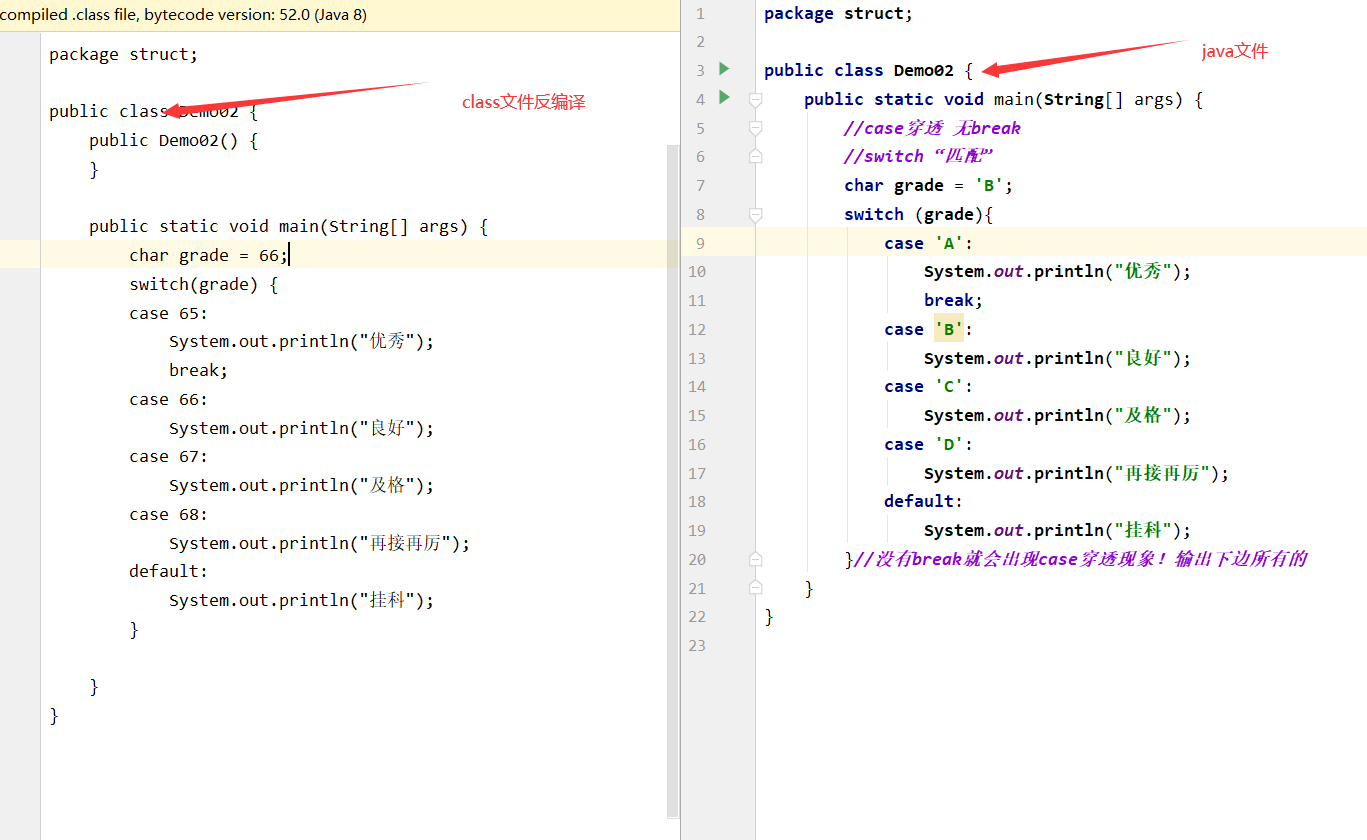Toggle the comment fold end marker on line 6
The height and width of the screenshot is (840, 1367).
(756, 156)
